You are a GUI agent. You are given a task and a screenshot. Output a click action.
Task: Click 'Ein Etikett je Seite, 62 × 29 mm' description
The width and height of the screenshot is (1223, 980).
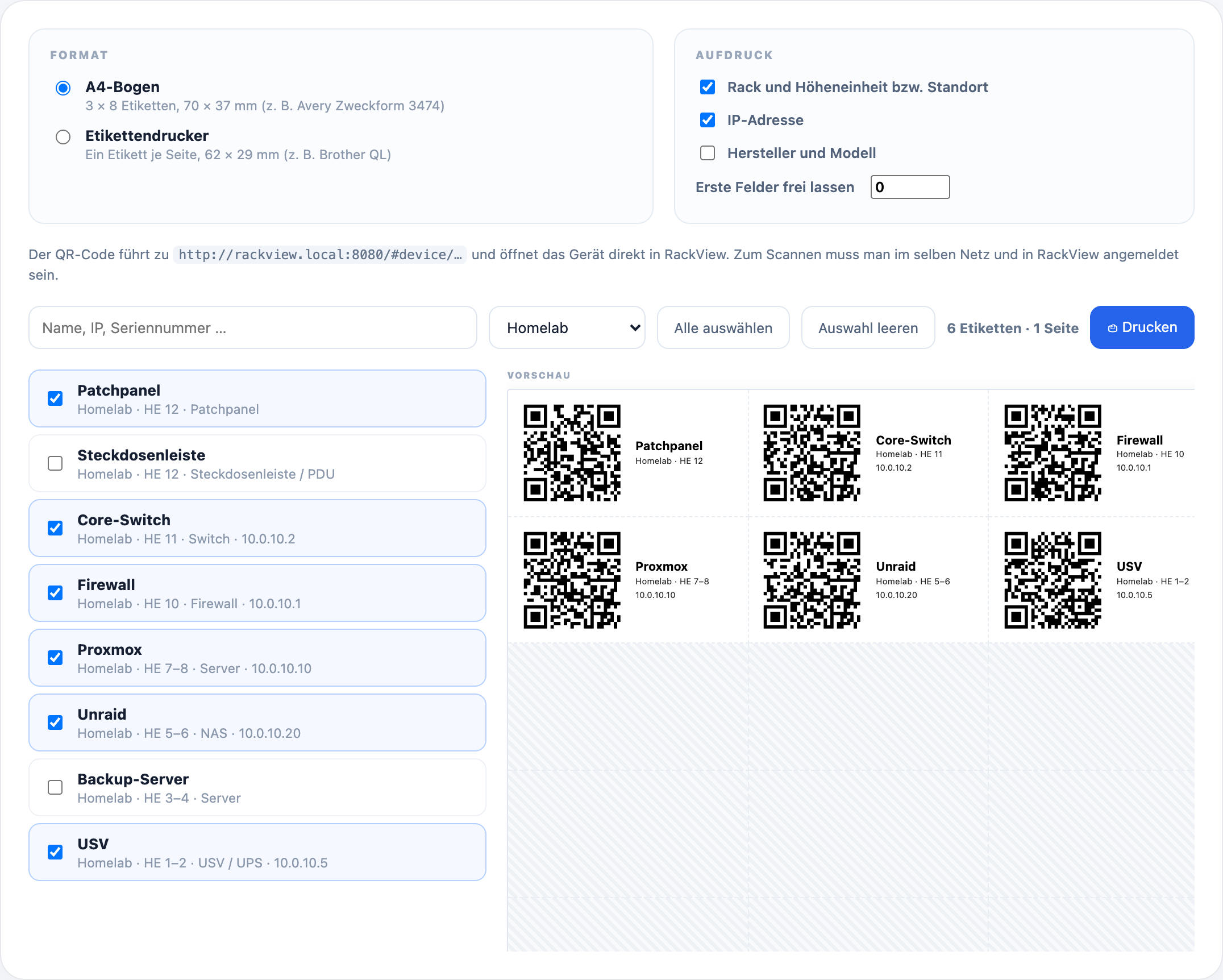[238, 155]
